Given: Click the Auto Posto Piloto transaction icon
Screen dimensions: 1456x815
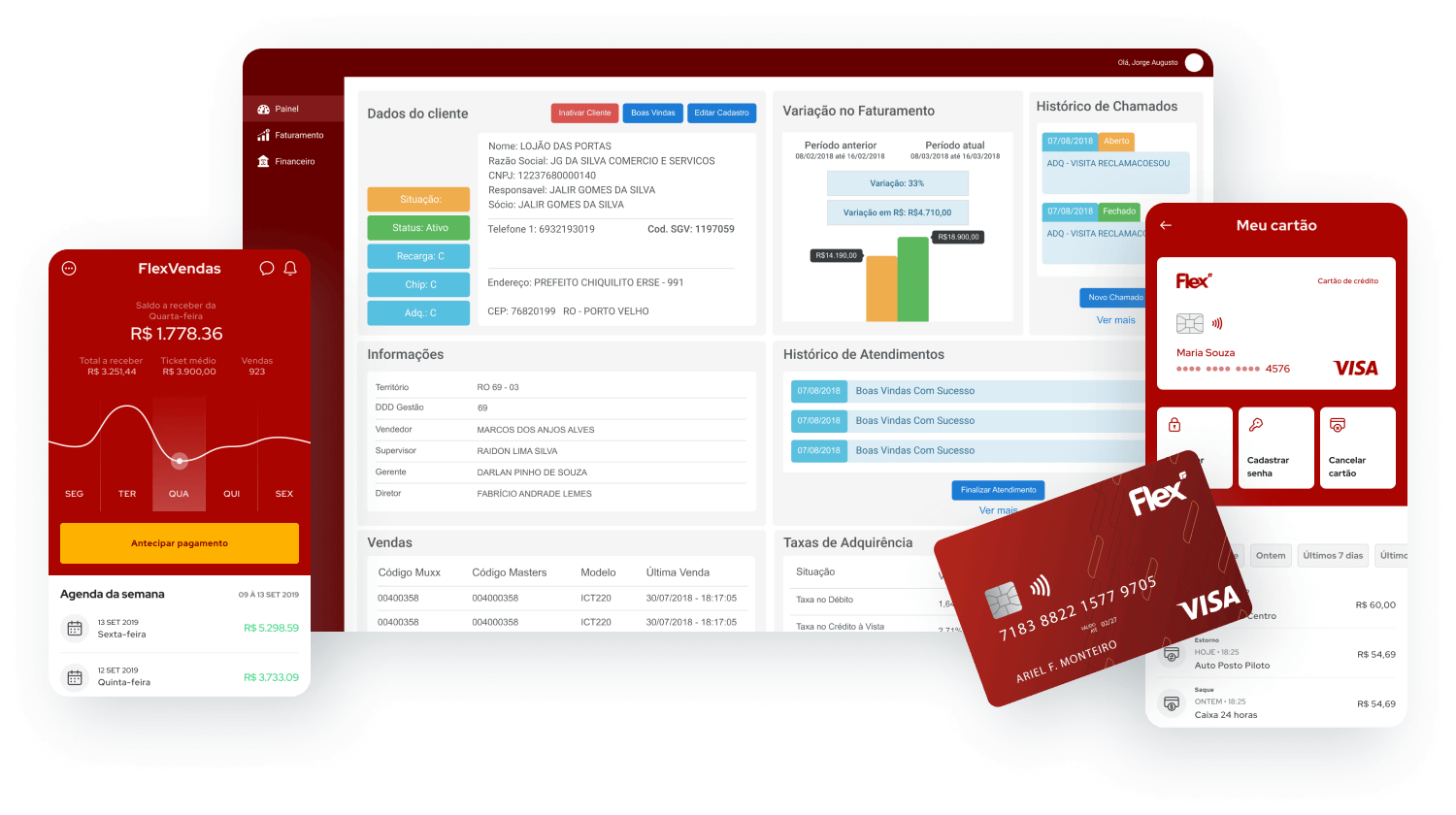Looking at the screenshot, I should 1172,655.
